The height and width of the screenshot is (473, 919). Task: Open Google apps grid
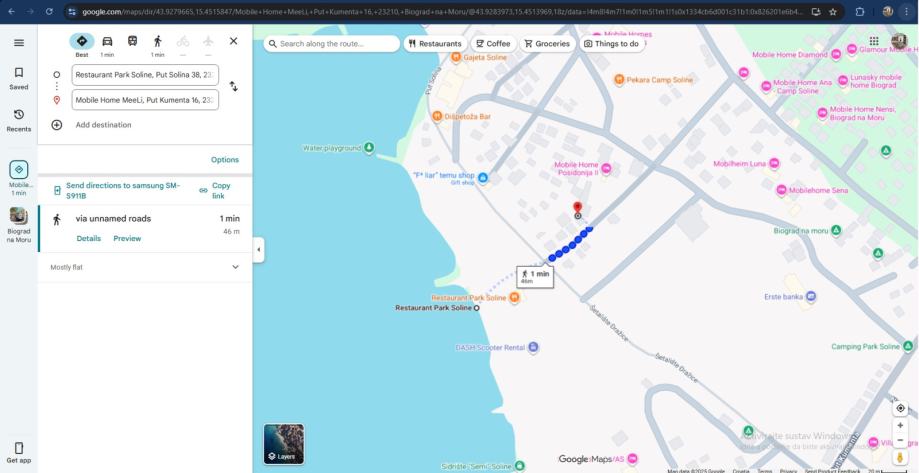pos(874,41)
